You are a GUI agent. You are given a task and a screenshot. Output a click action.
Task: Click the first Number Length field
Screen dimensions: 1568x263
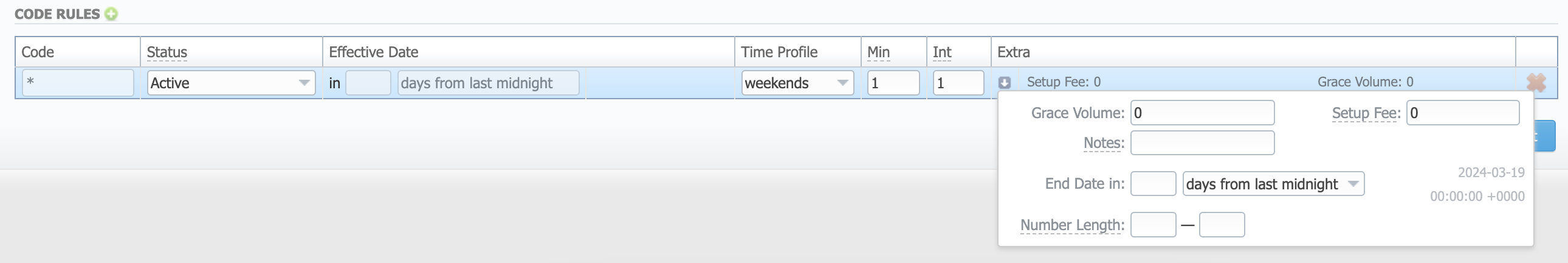click(1152, 225)
